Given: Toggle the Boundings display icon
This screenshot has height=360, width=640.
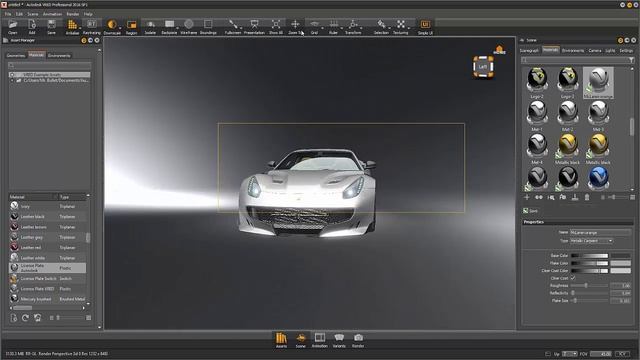Looking at the screenshot, I should [x=208, y=24].
